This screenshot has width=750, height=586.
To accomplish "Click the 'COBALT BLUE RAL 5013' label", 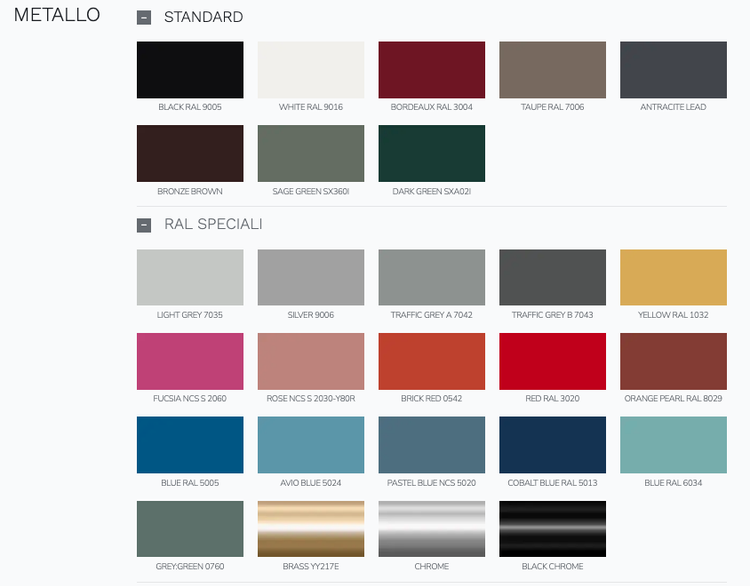I will pyautogui.click(x=552, y=483).
